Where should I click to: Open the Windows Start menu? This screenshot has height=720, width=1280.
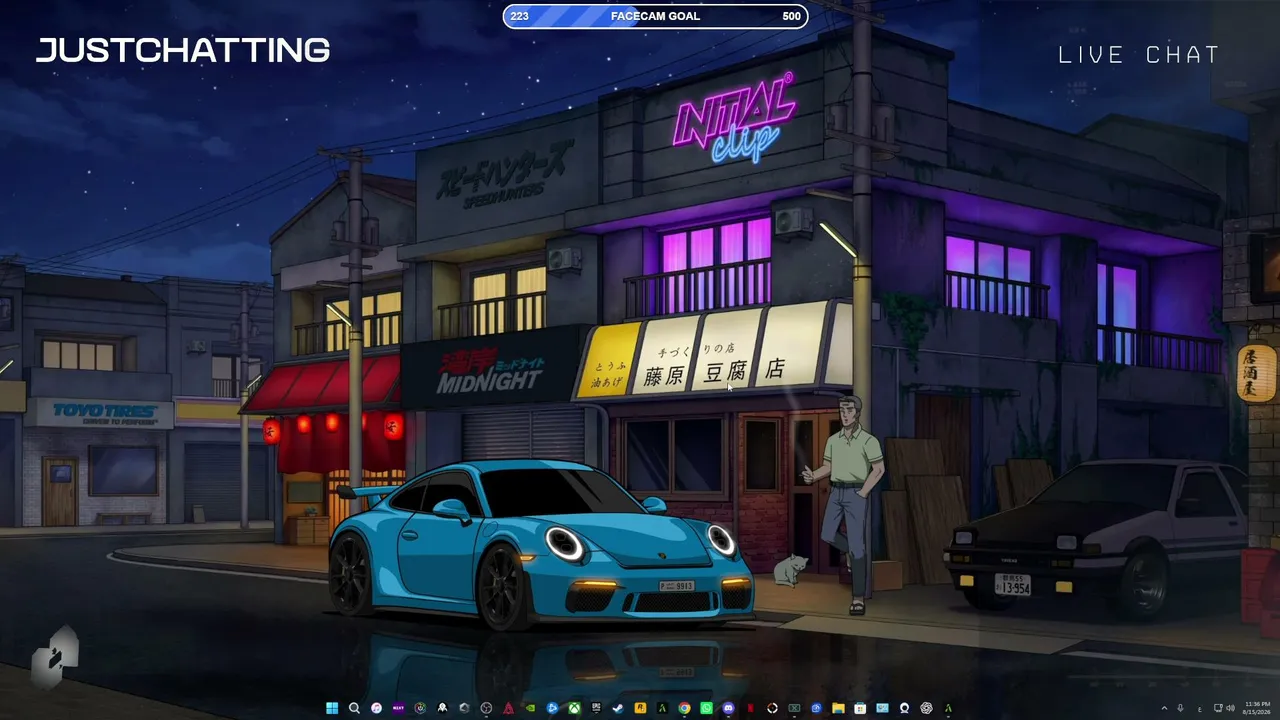pos(332,708)
